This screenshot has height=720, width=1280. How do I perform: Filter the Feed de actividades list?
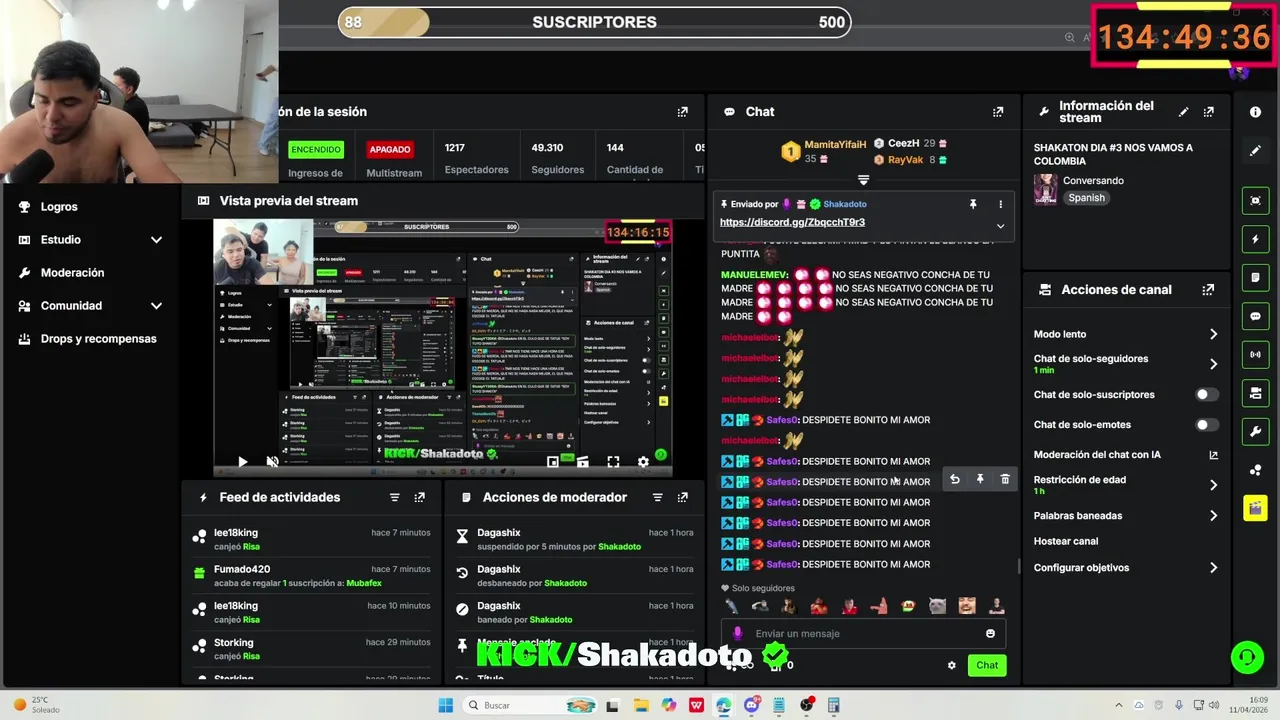click(394, 497)
